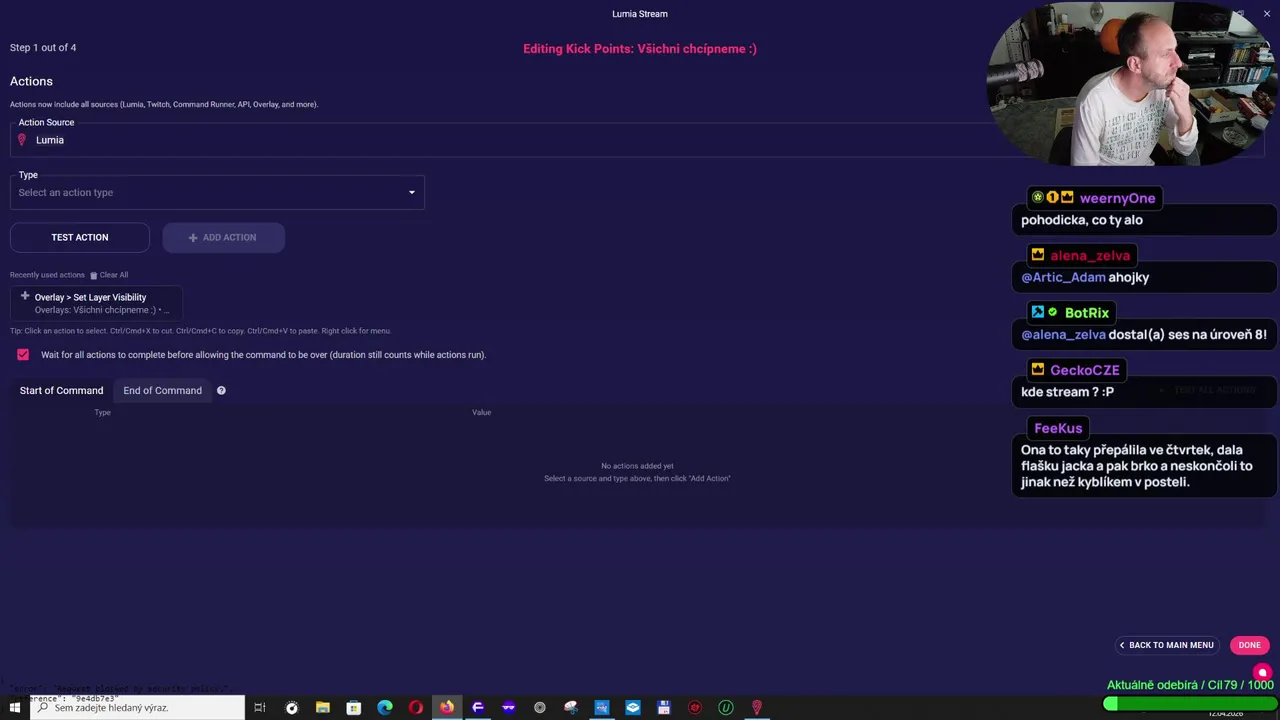Viewport: 1280px width, 720px height.
Task: Switch to Start of Command tab
Action: pos(61,390)
